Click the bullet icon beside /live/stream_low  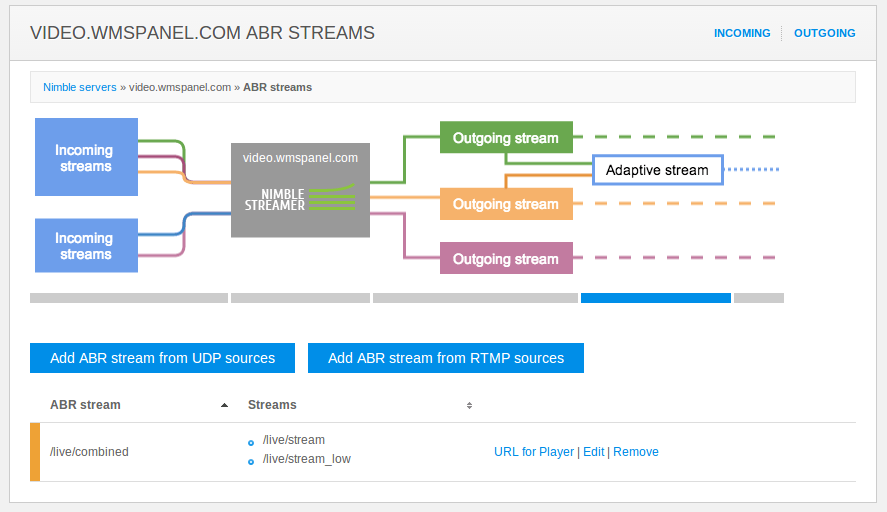click(251, 462)
